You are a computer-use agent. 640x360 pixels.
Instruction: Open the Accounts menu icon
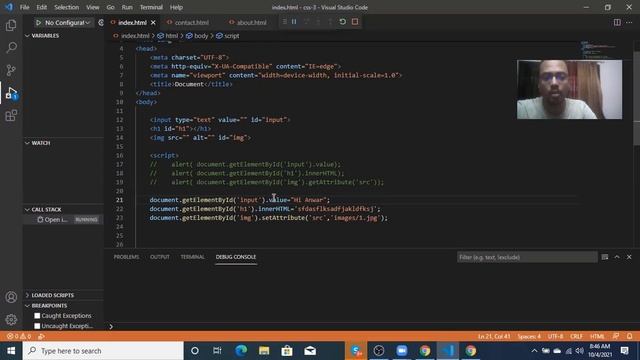(x=11, y=297)
